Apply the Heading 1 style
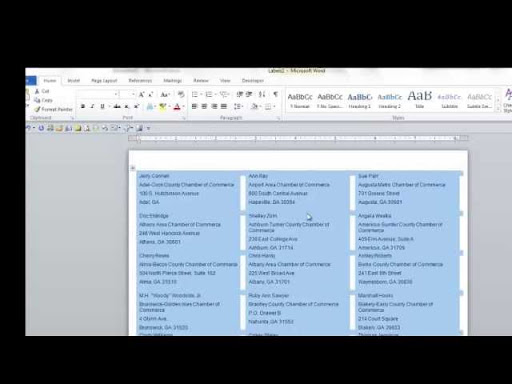Image resolution: width=512 pixels, height=384 pixels. click(360, 101)
